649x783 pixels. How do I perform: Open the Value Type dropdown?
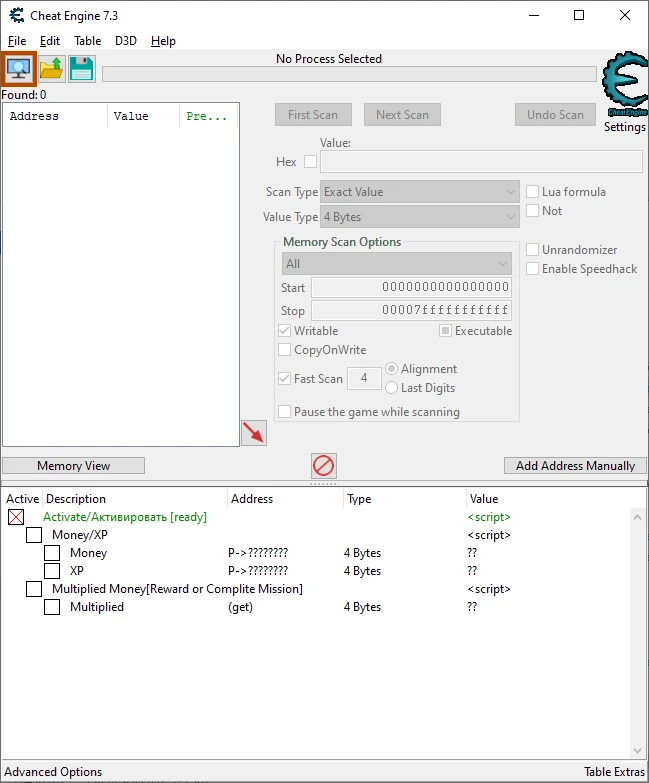[420, 217]
